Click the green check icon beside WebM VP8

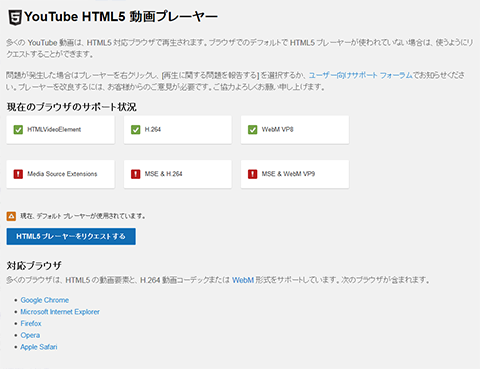pos(252,129)
